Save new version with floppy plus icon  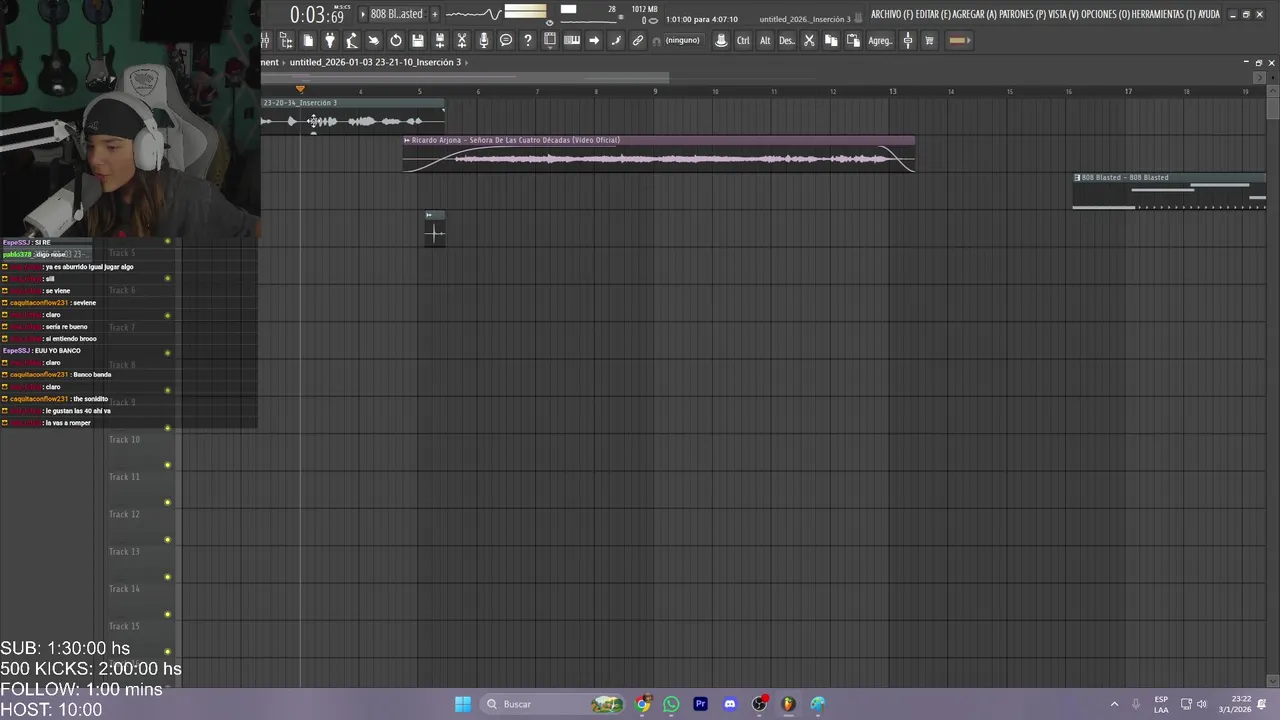[440, 40]
